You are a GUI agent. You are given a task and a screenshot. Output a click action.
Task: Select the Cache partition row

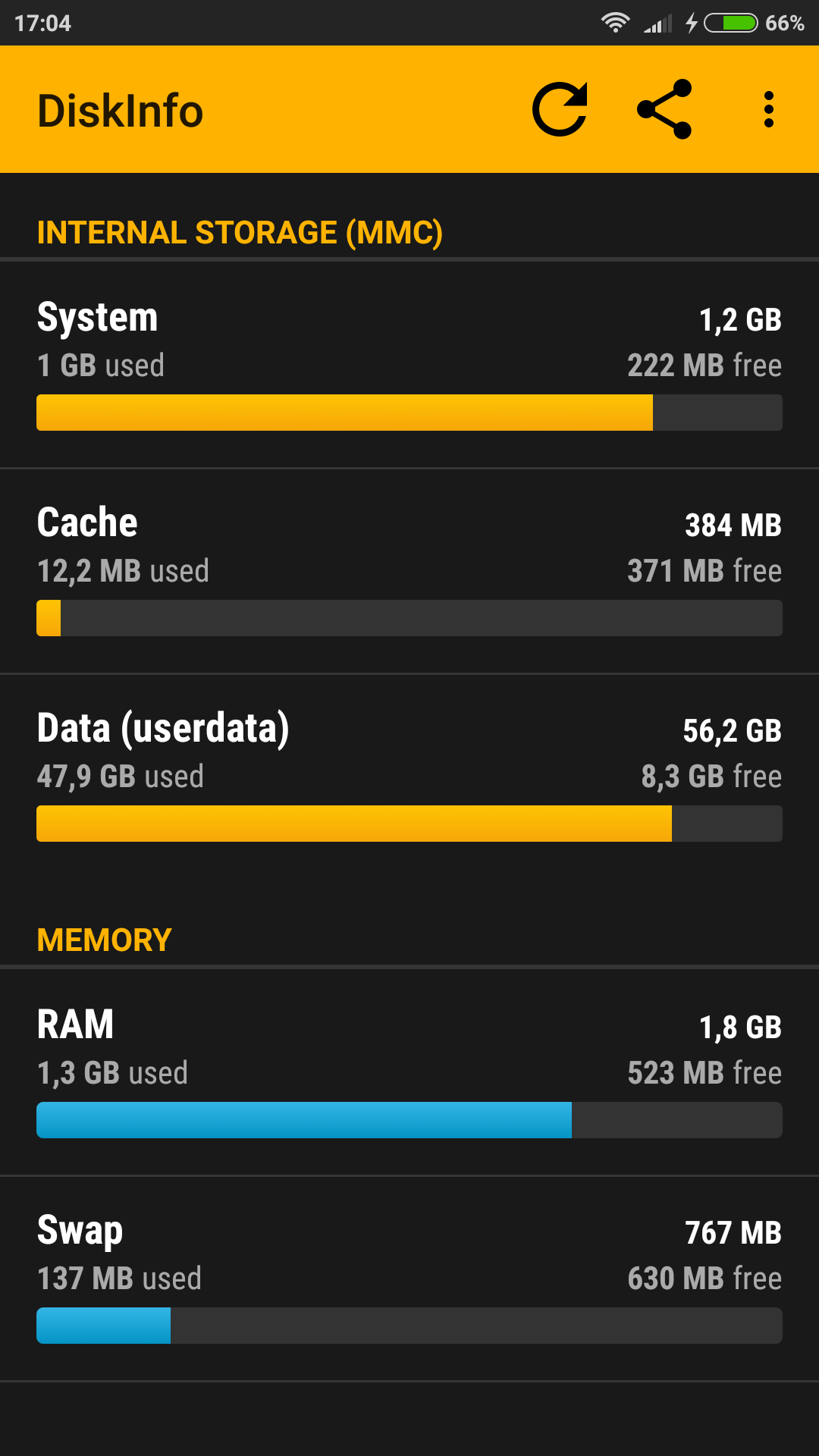409,547
